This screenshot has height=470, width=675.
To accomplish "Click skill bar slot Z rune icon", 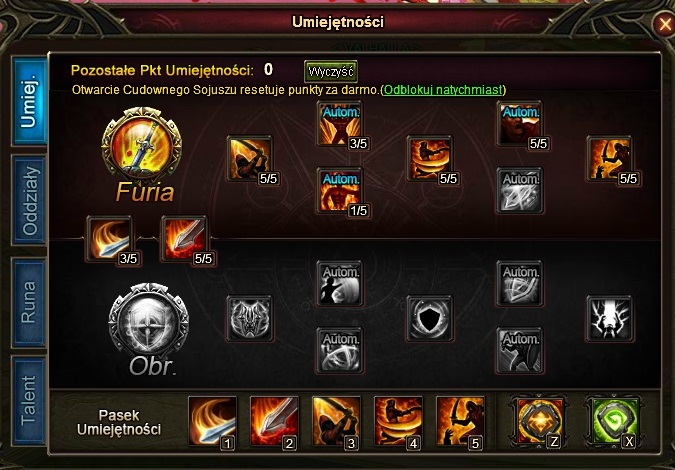I will tap(540, 421).
